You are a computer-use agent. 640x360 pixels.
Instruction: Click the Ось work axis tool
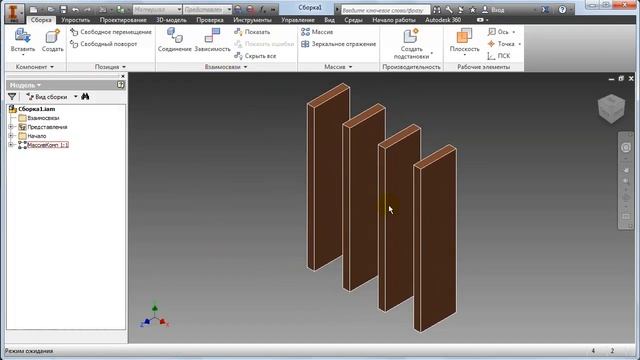point(499,32)
